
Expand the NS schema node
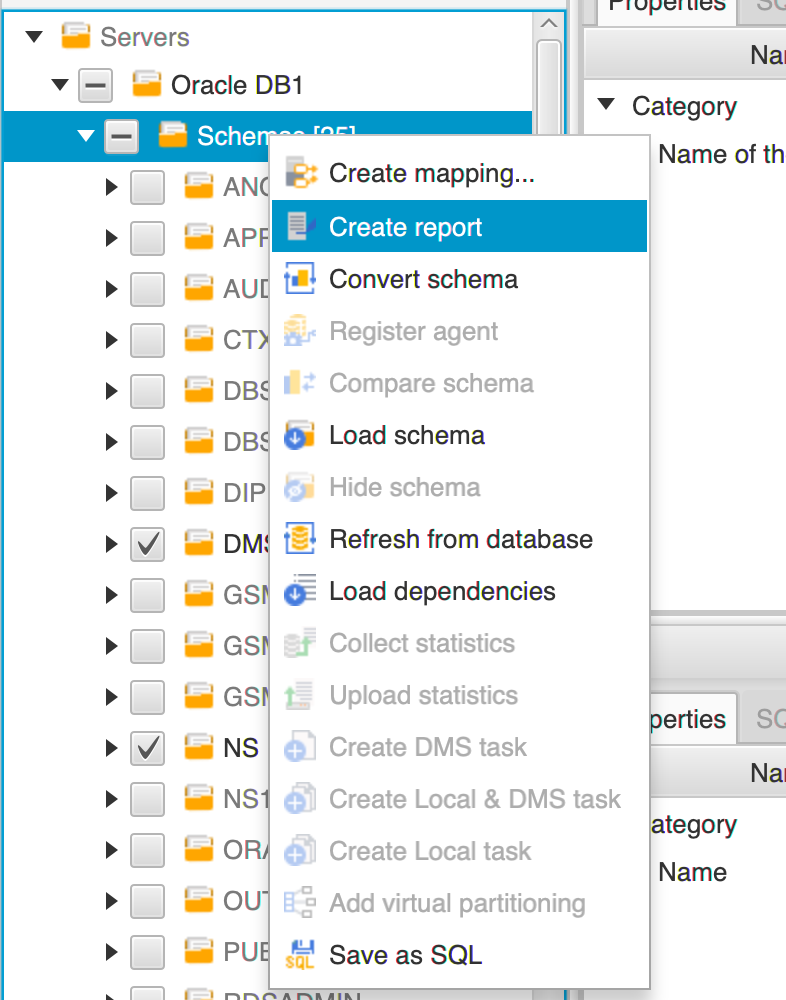(112, 748)
